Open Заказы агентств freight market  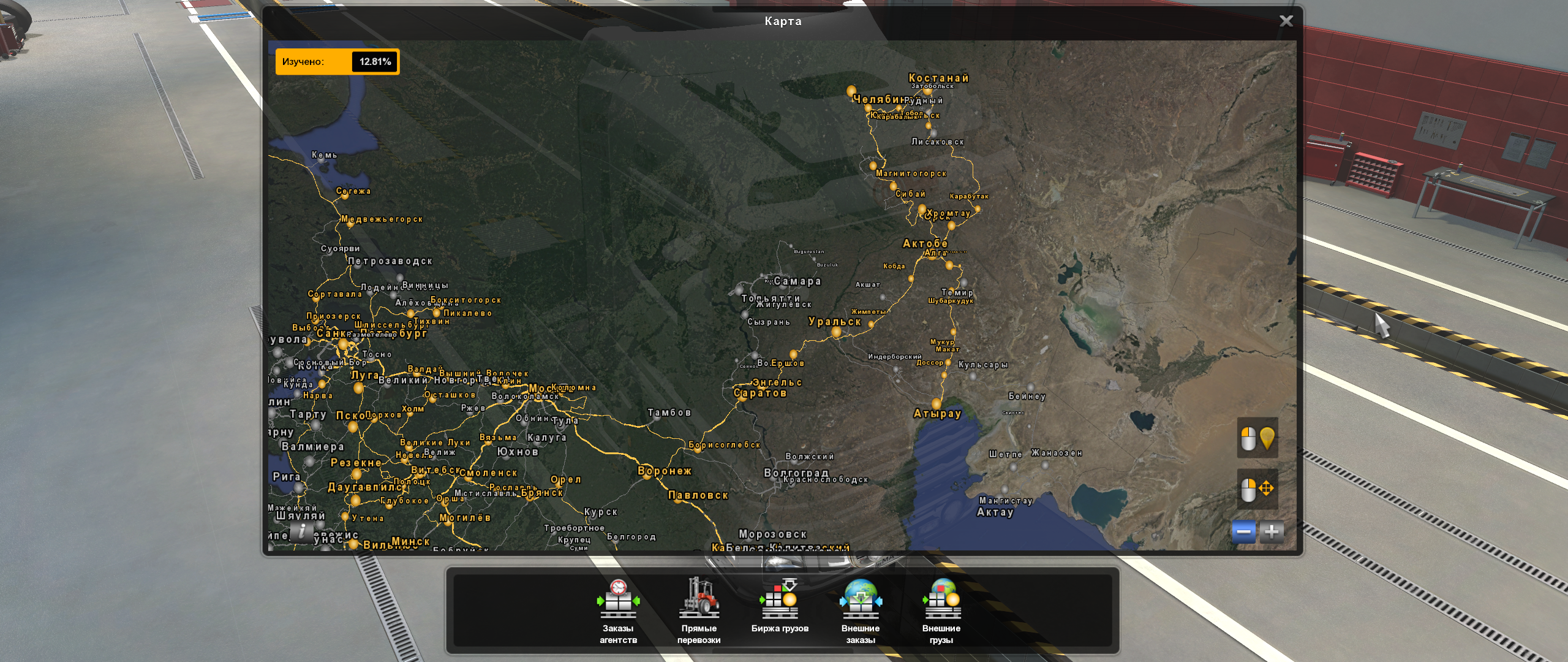[618, 611]
